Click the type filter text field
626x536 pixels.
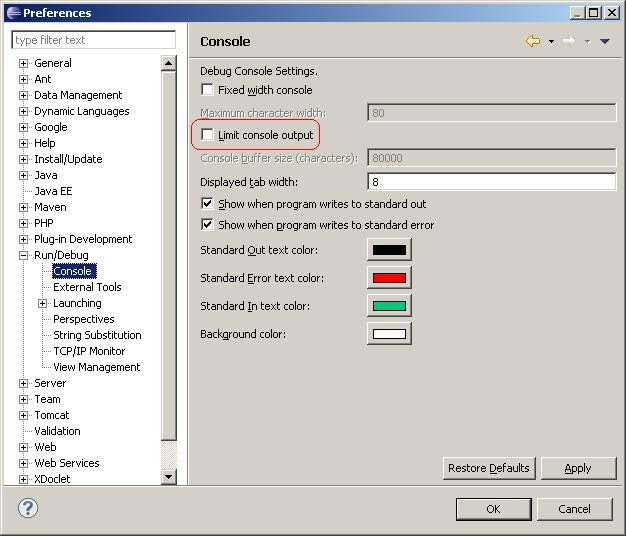coord(93,40)
